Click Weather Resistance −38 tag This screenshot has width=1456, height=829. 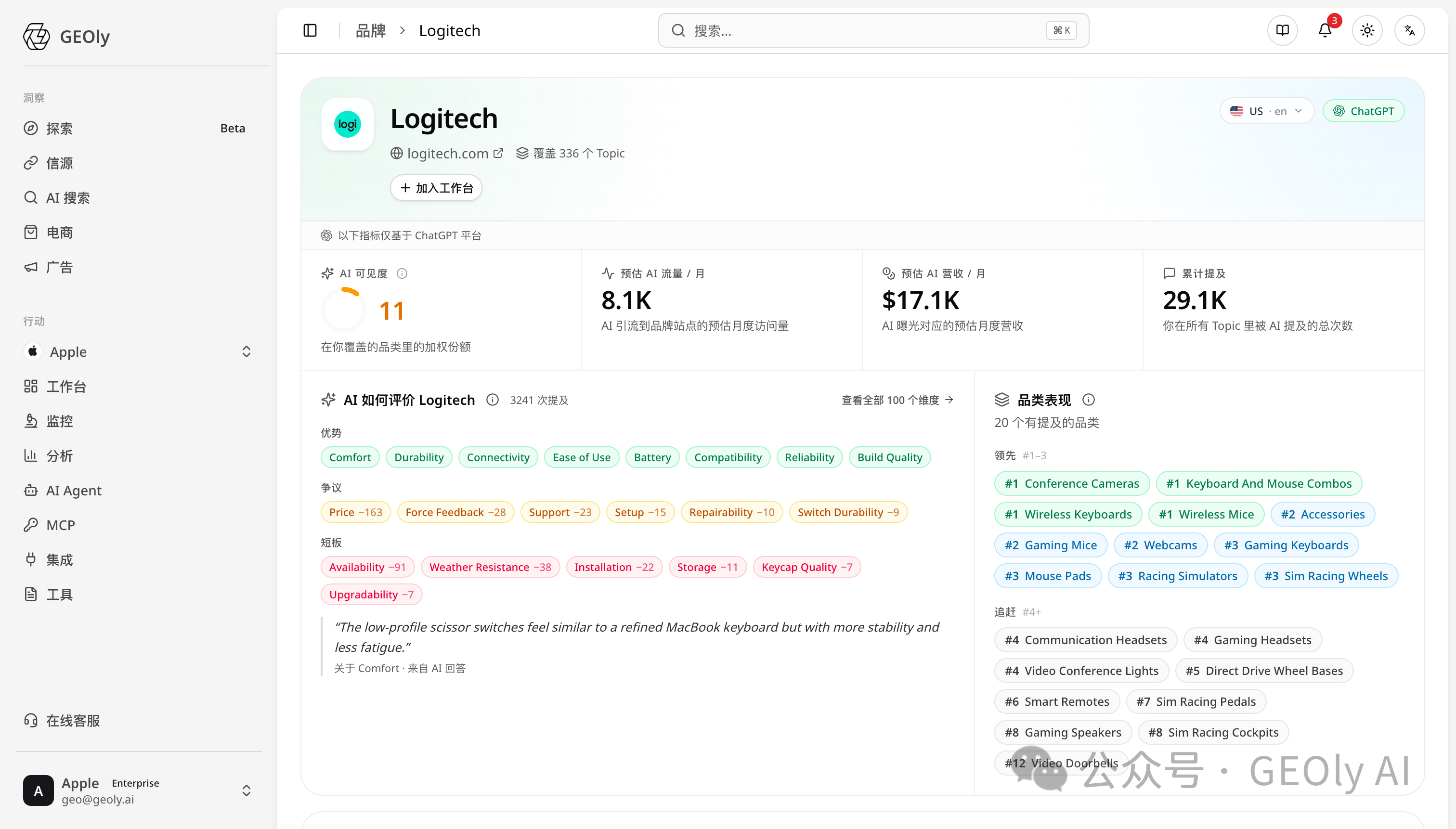490,567
